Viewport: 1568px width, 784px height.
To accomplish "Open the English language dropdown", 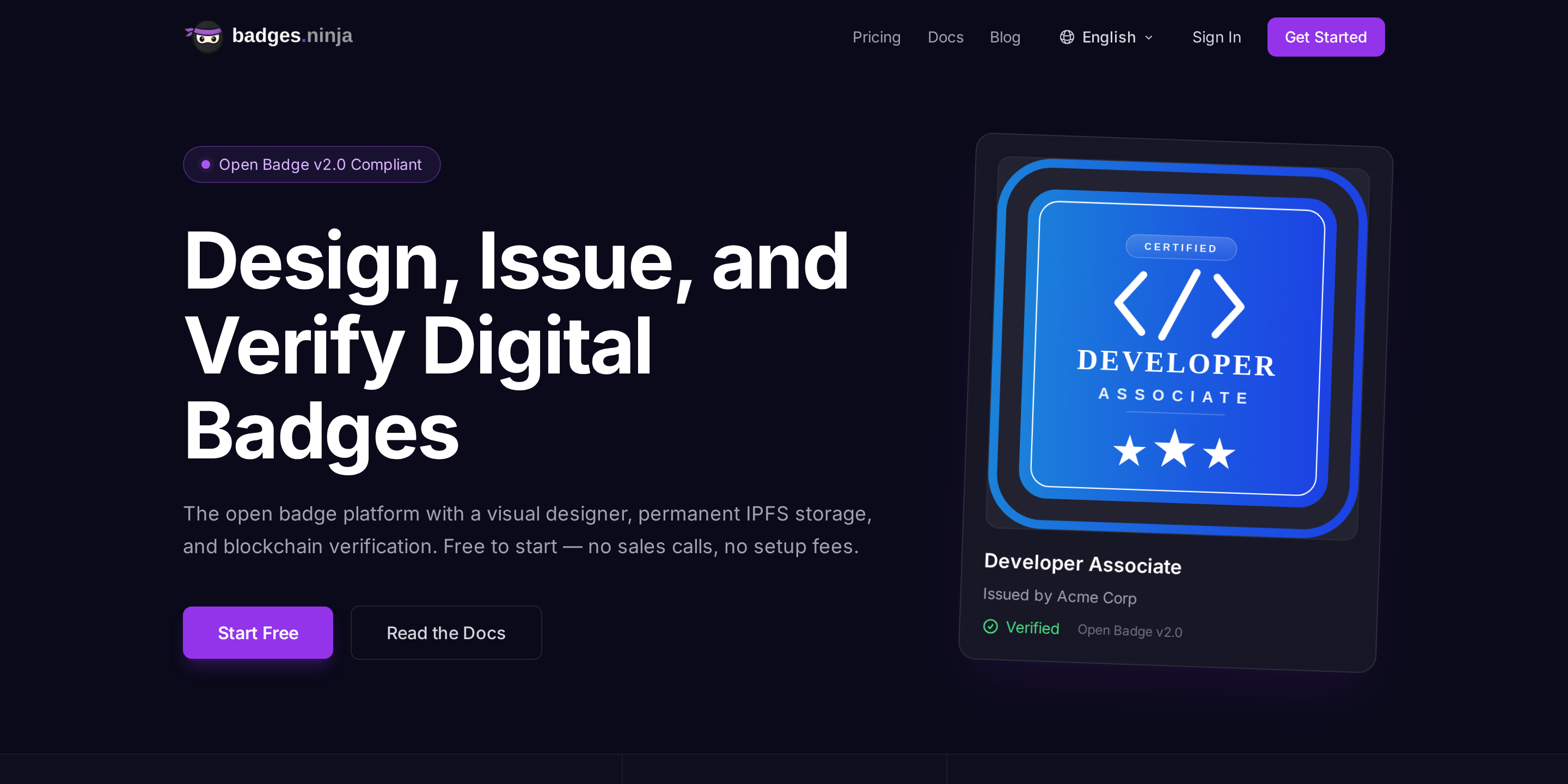I will pyautogui.click(x=1108, y=37).
